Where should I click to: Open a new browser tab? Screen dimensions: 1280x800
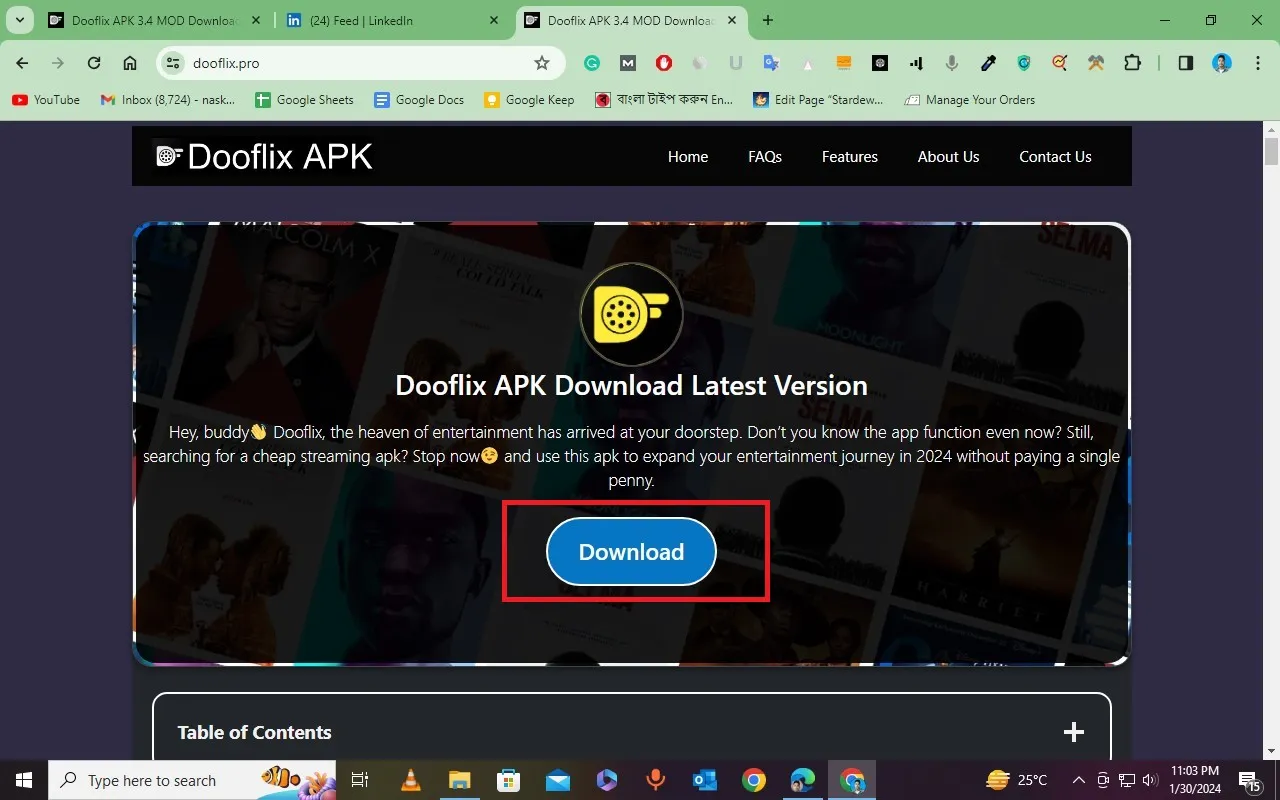click(768, 20)
